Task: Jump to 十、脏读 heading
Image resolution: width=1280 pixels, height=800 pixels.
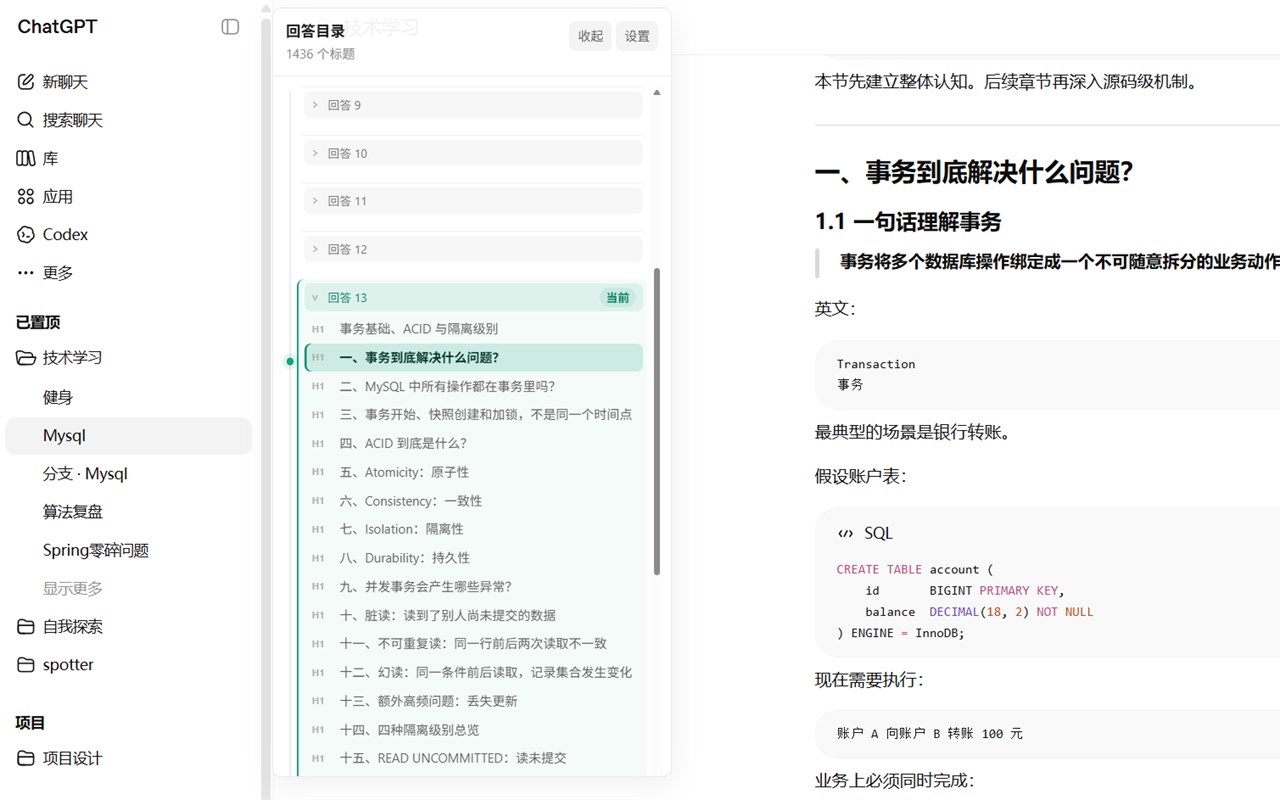Action: [474, 615]
